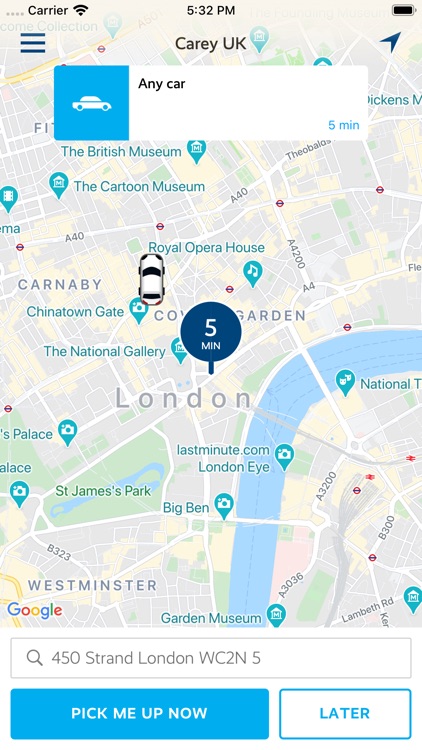This screenshot has height=750, width=422.
Task: Open the Google logo link
Action: coord(34,610)
